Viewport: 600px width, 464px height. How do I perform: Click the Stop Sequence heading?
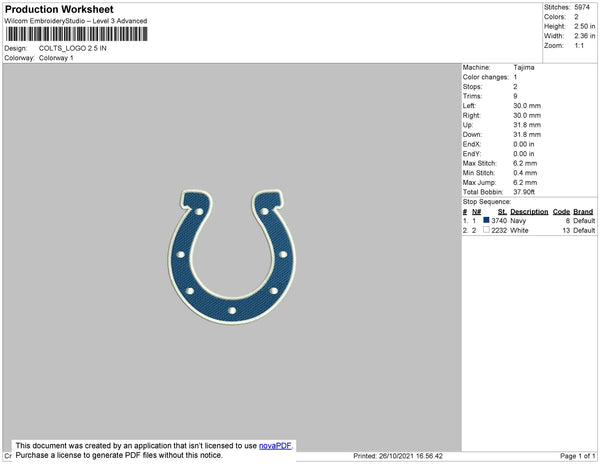point(487,202)
